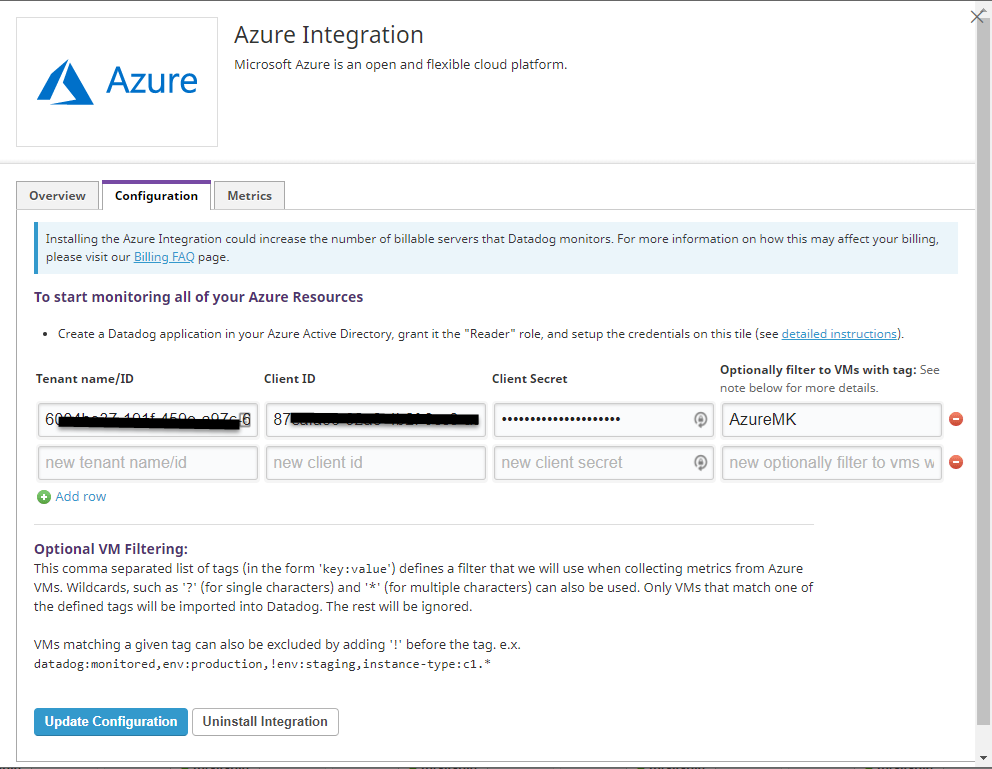Viewport: 992px width, 769px height.
Task: Open the Billing FAQ link
Action: (164, 257)
